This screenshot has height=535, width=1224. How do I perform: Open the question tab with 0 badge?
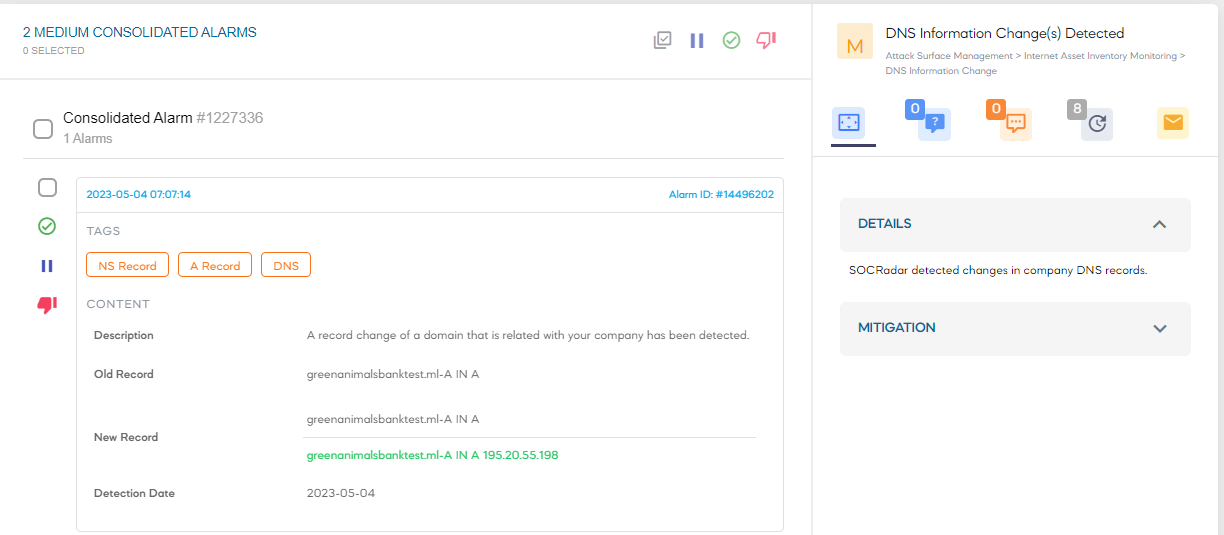tap(932, 123)
